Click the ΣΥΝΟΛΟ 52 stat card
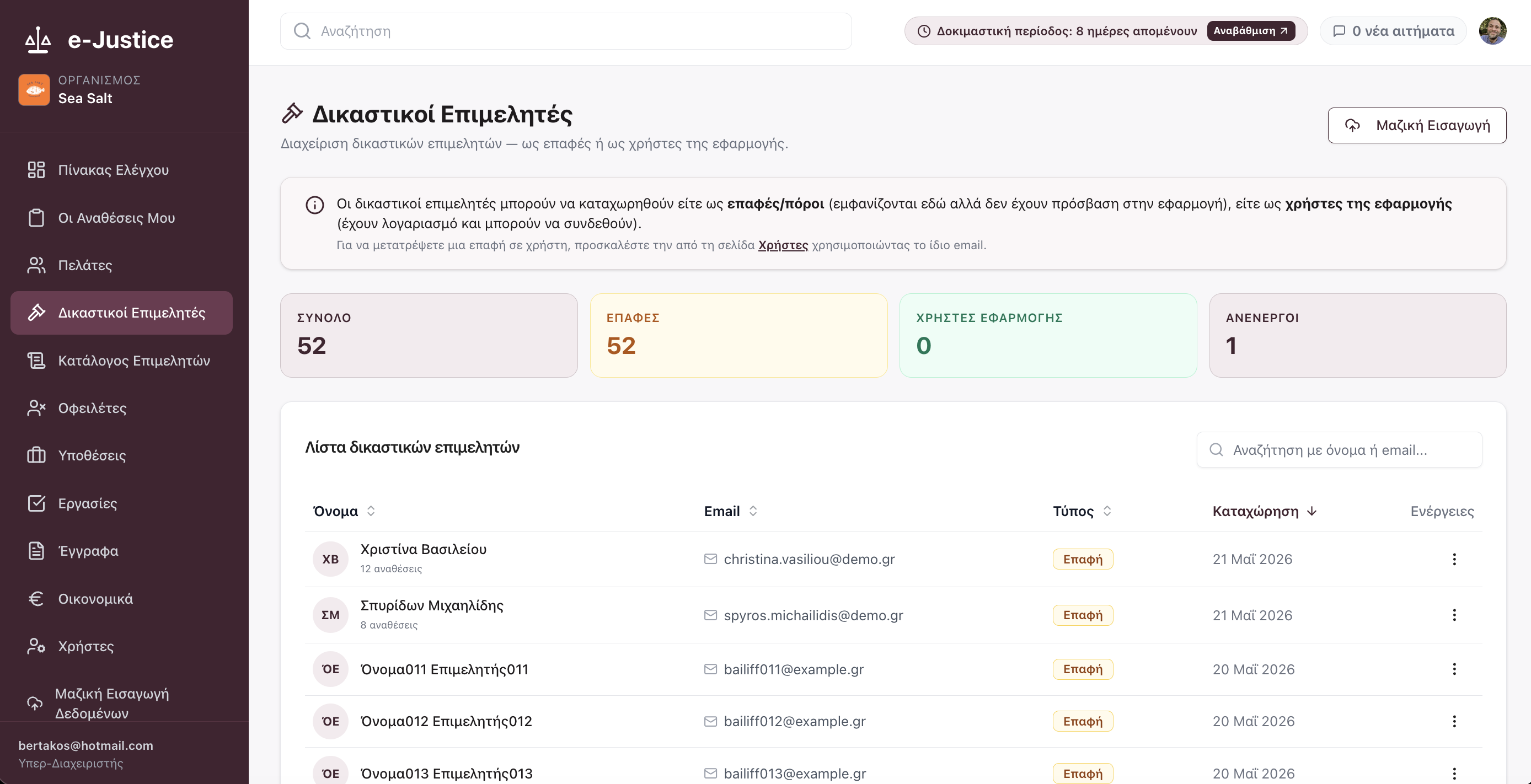The image size is (1531, 784). tap(429, 335)
